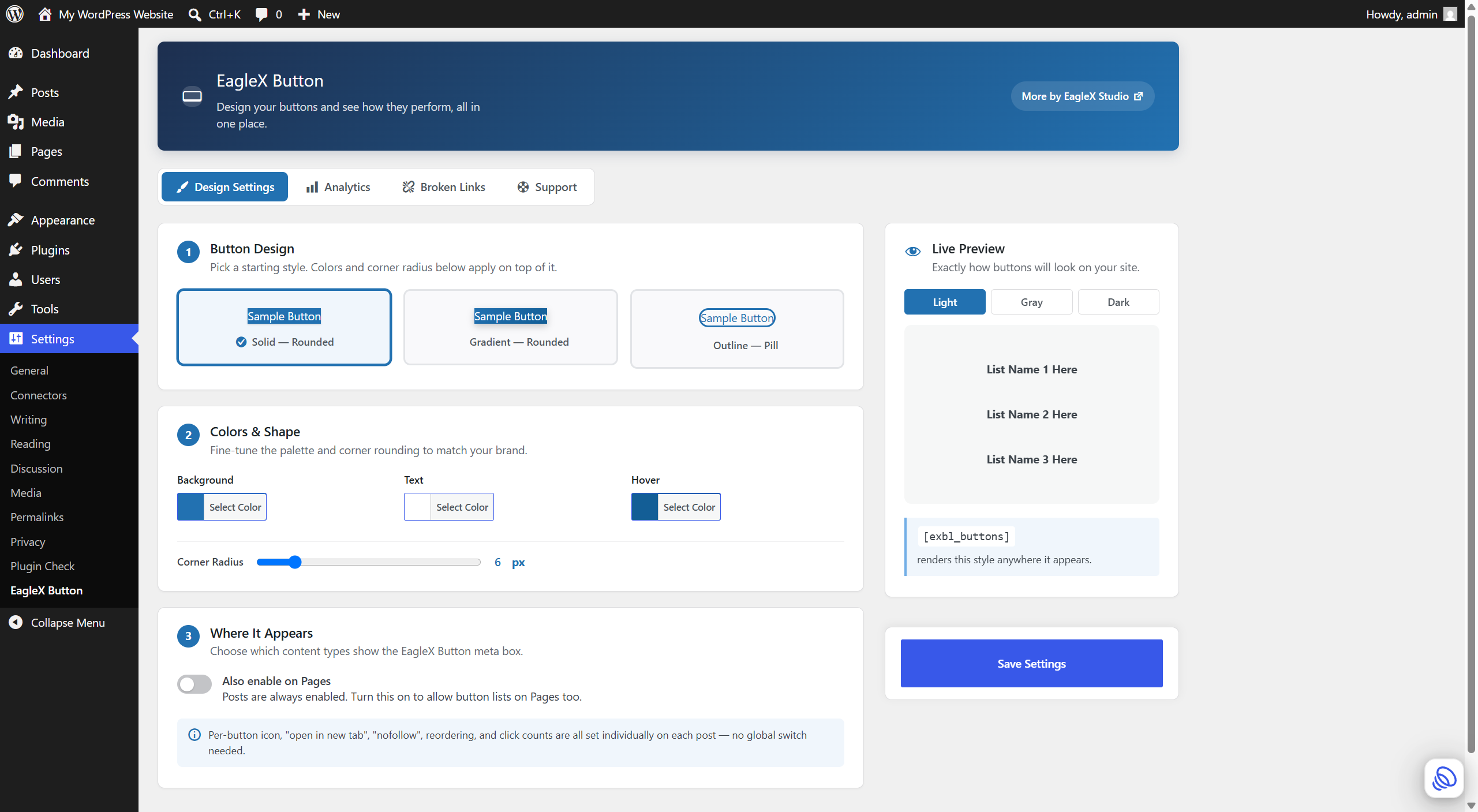Click Select Color for Hover
This screenshot has height=812, width=1478.
point(689,507)
